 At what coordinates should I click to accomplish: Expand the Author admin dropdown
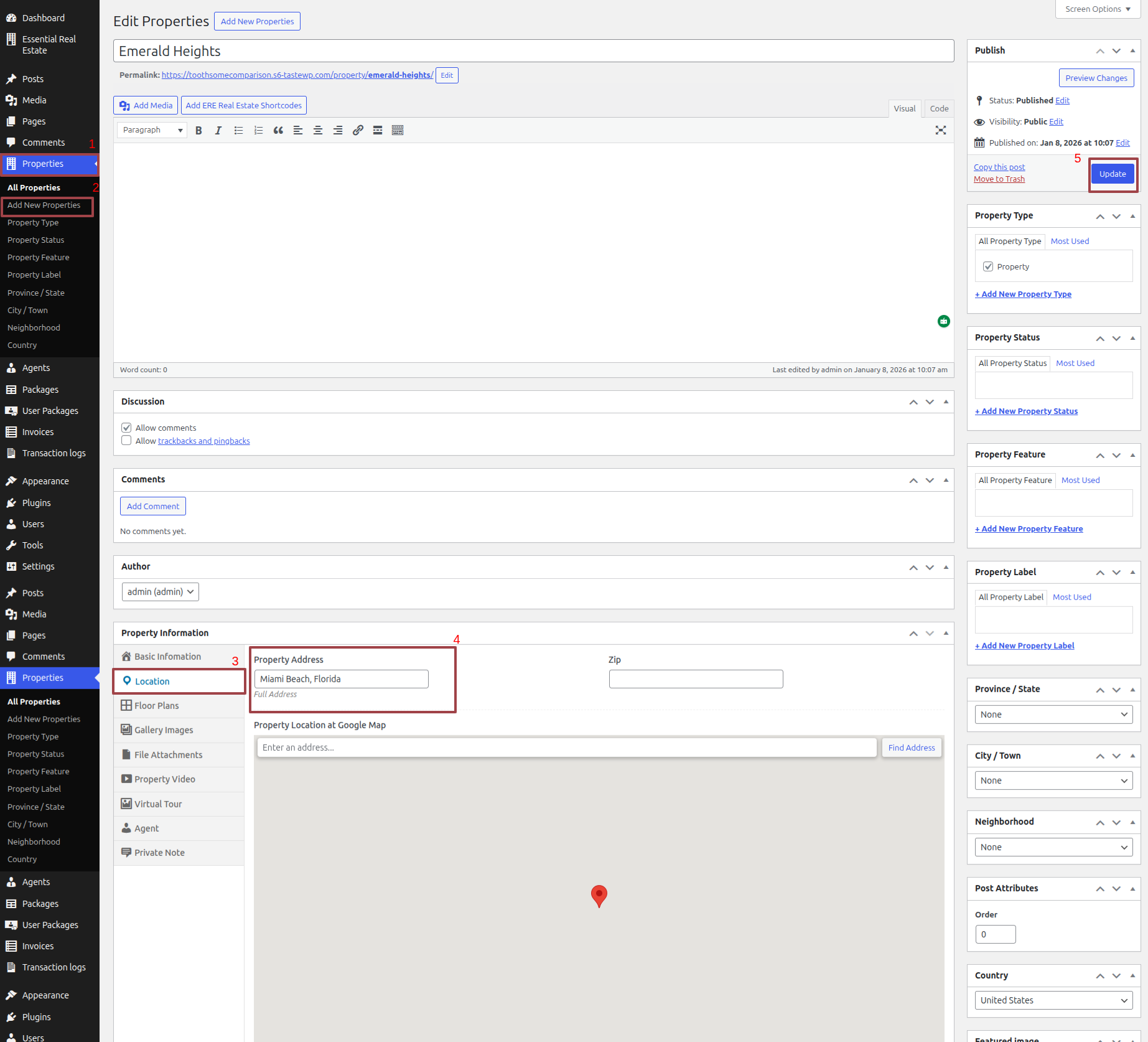tap(160, 592)
